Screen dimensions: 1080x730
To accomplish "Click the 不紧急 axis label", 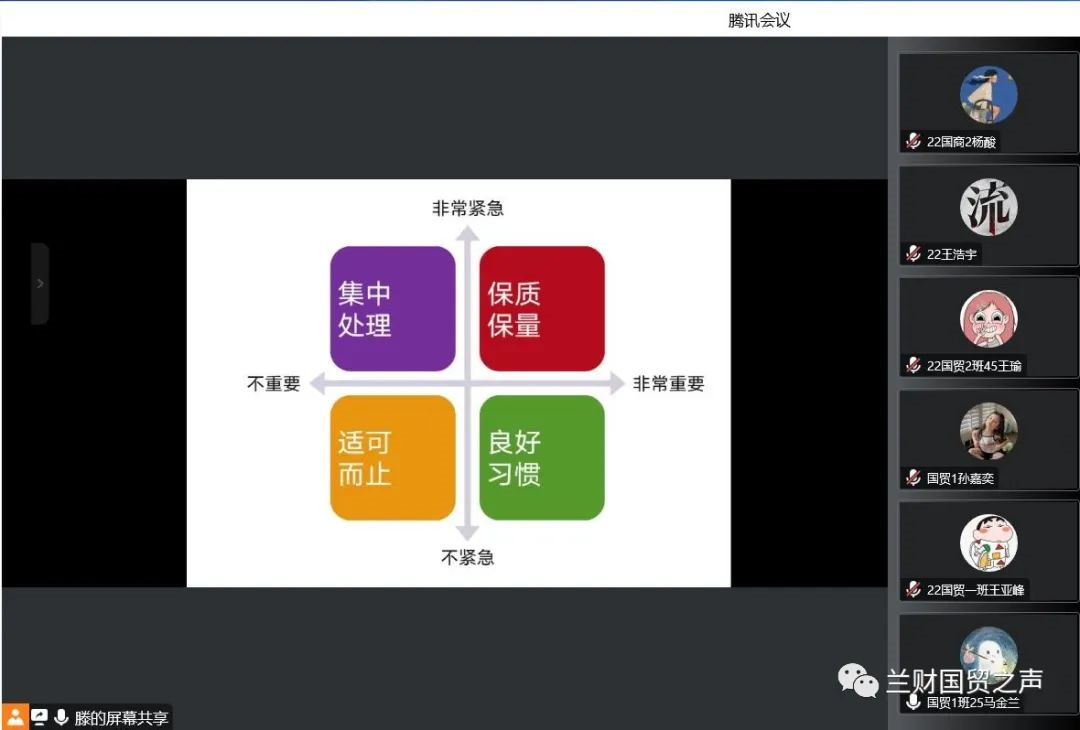I will [468, 556].
